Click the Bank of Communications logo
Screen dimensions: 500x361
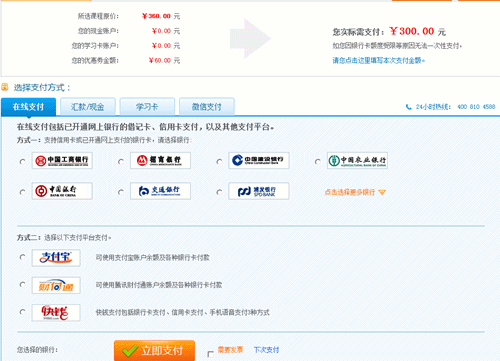[160, 191]
